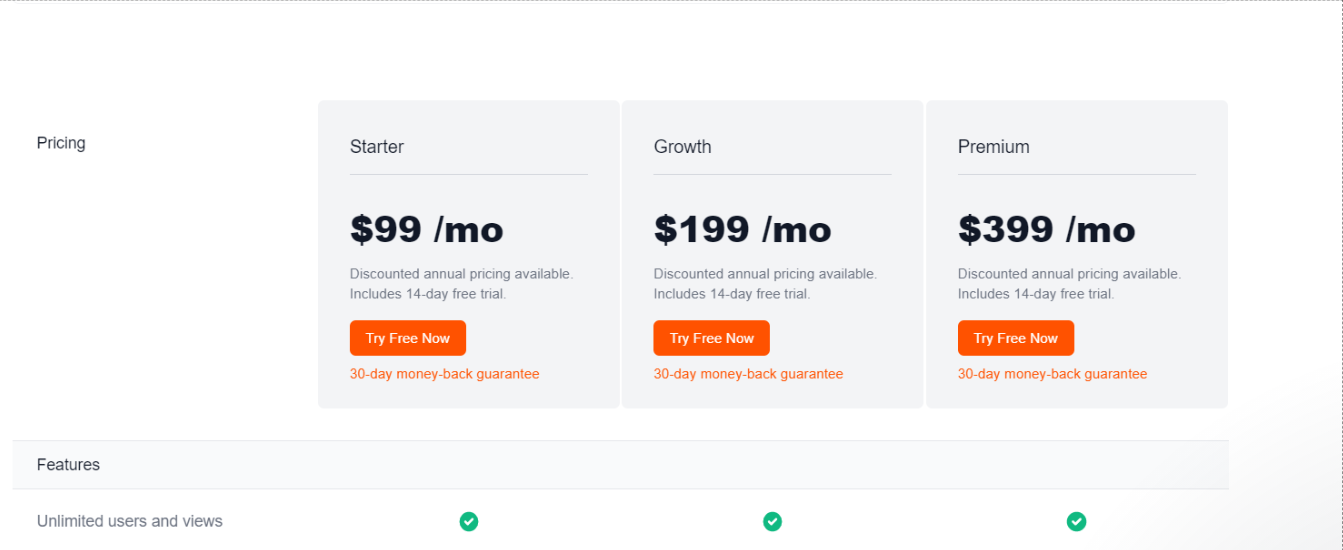The width and height of the screenshot is (1343, 550).
Task: Click the Starter plan's discounted annual pricing text
Action: pyautogui.click(x=461, y=273)
